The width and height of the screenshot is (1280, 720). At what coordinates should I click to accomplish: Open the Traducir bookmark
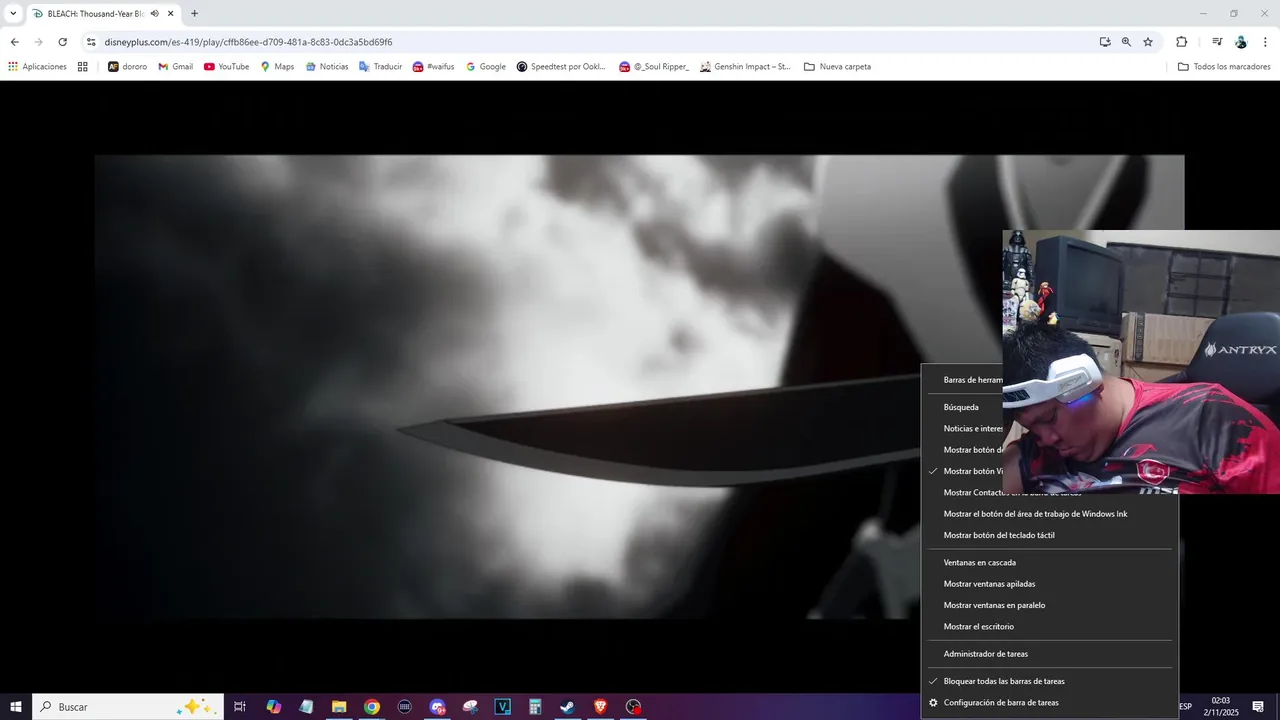click(x=380, y=67)
